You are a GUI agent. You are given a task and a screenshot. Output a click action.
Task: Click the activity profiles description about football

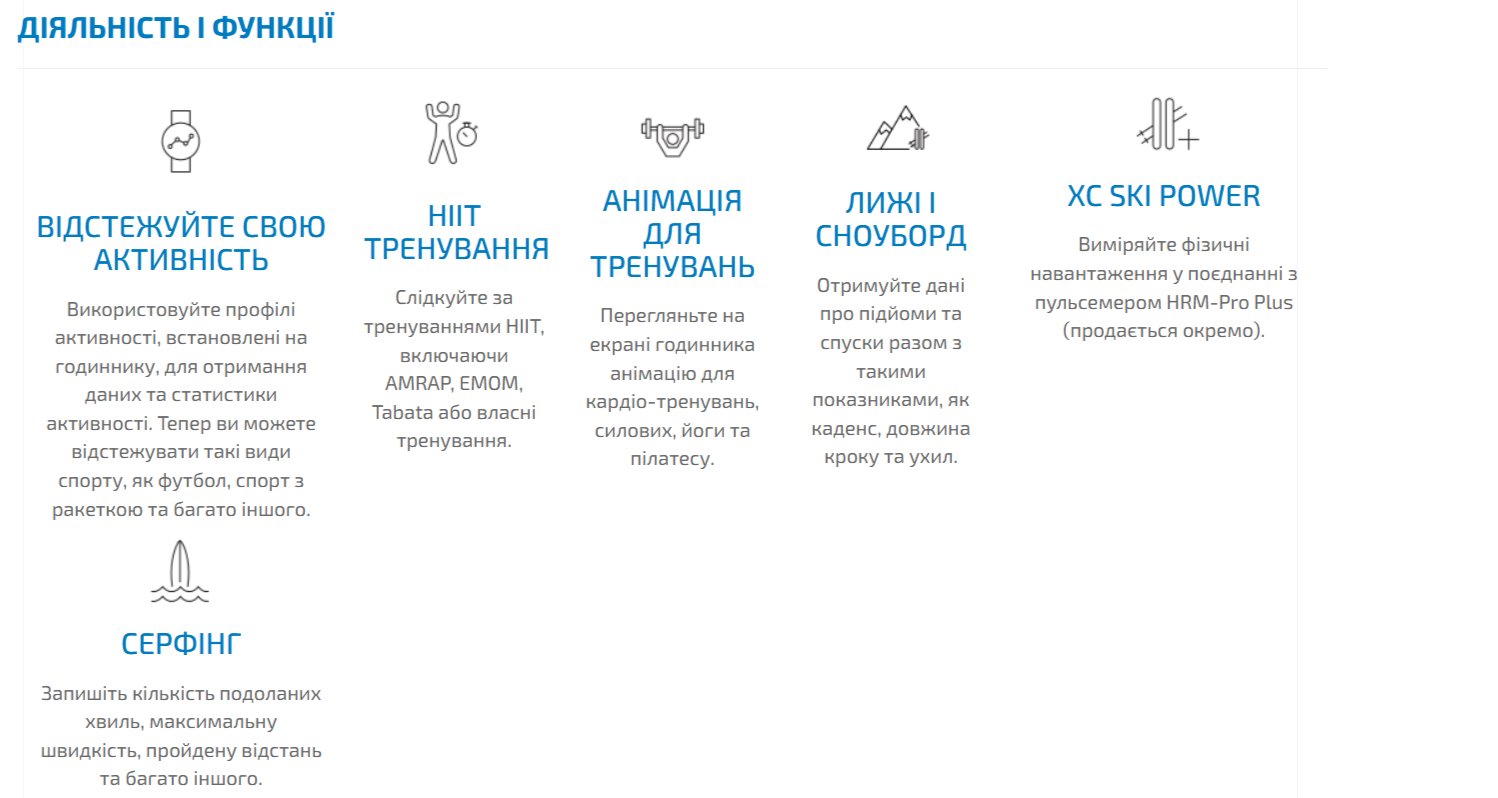coord(181,409)
